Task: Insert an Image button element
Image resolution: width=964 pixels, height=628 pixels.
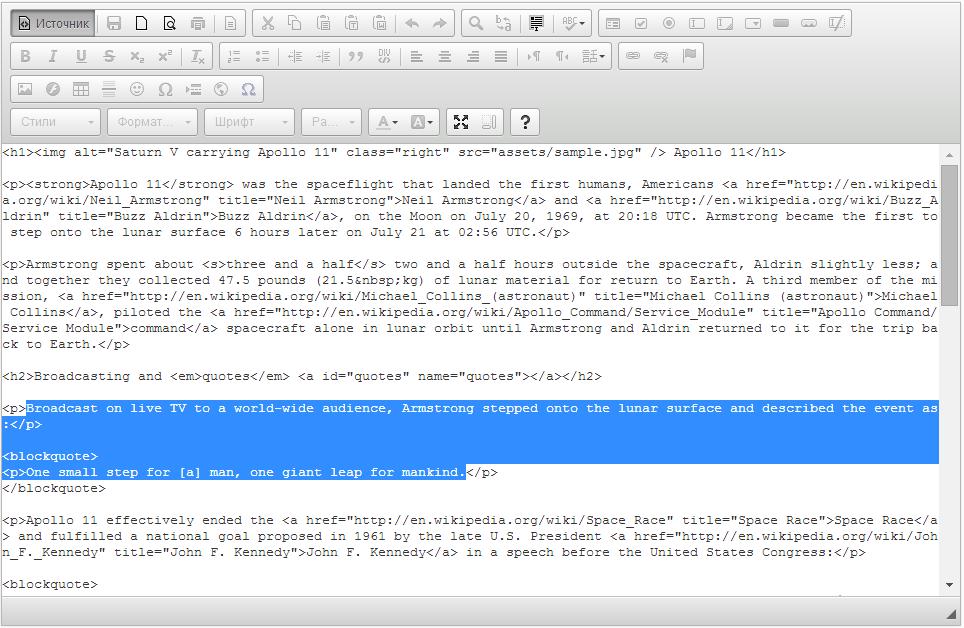Action: coord(809,23)
